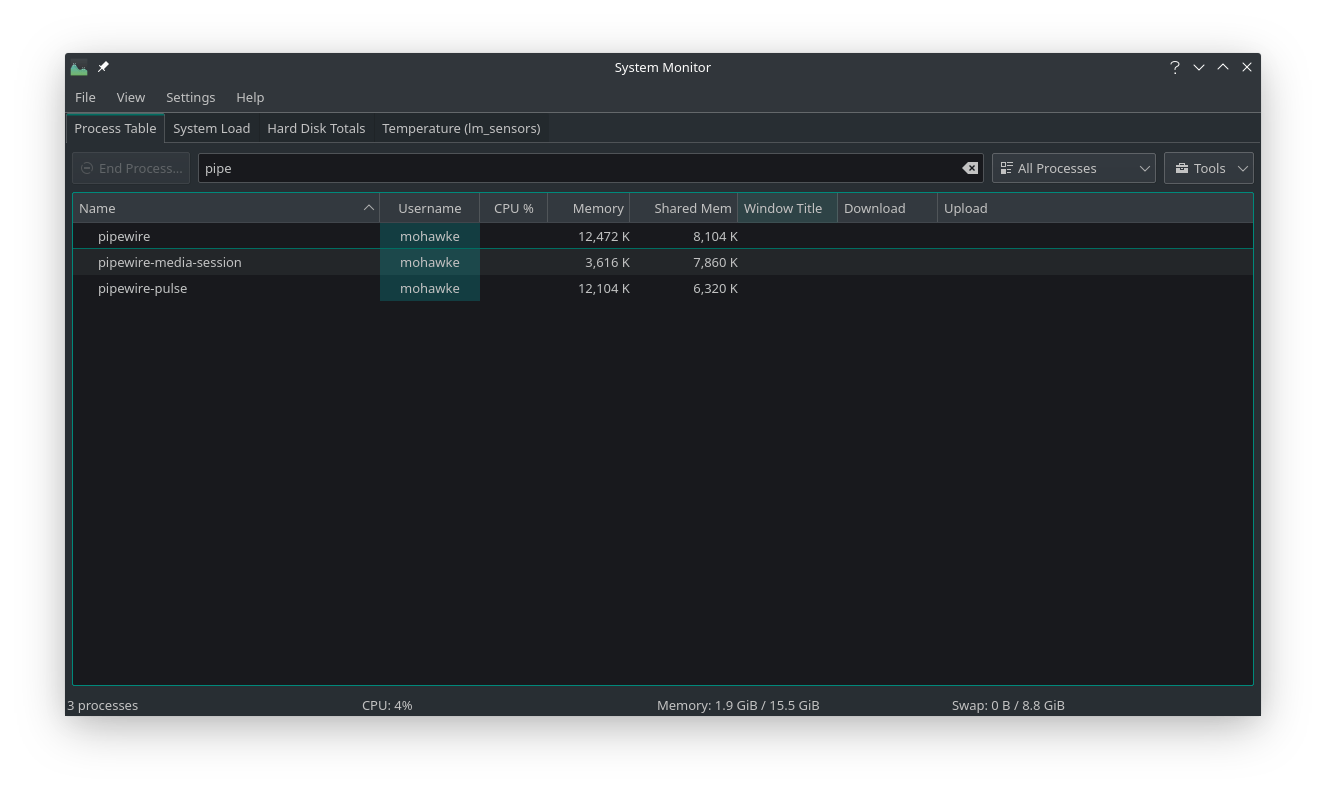Switch to the System Load tab
Image resolution: width=1326 pixels, height=793 pixels.
(x=211, y=128)
